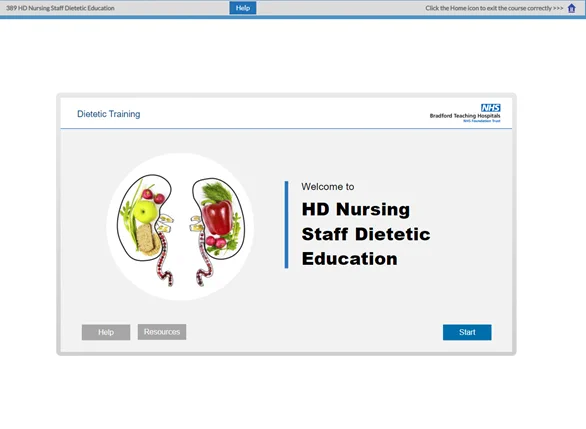Click the 'HD Nursing Staff Dietetic Education' headline
The height and width of the screenshot is (429, 586).
pos(366,234)
